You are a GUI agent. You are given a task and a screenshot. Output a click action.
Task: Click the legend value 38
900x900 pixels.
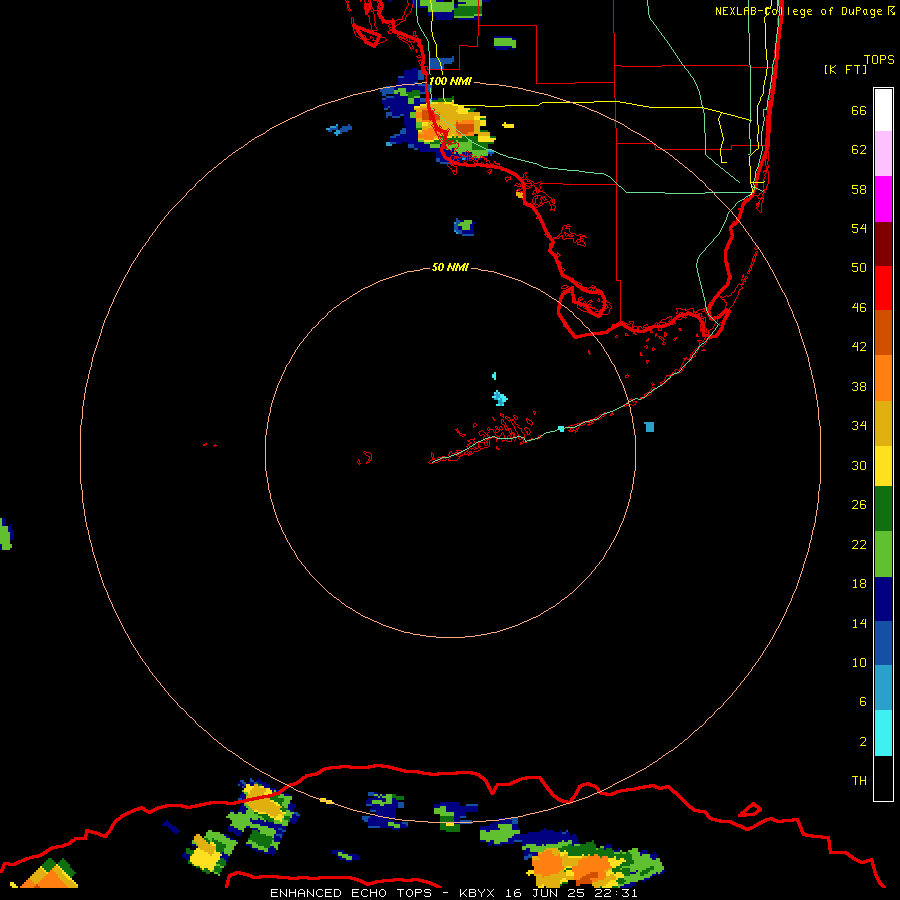[x=859, y=387]
